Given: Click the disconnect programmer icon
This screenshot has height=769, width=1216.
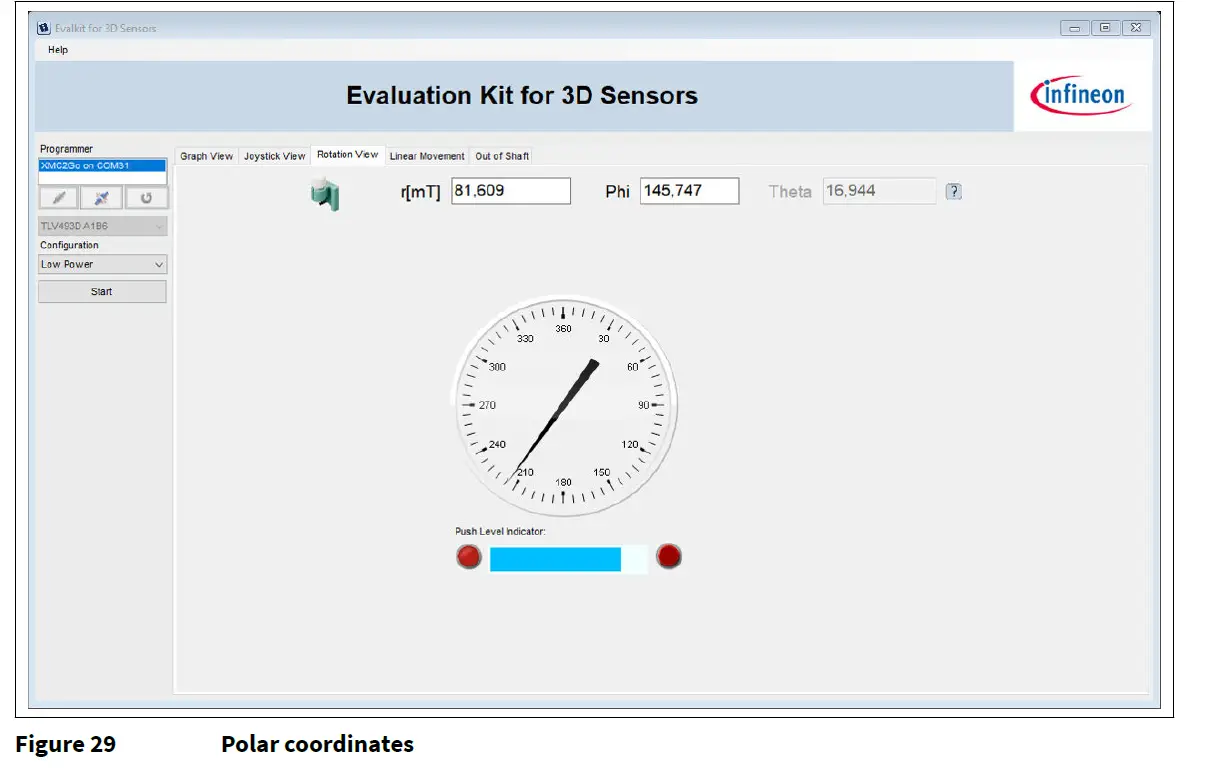Looking at the screenshot, I should point(101,197).
